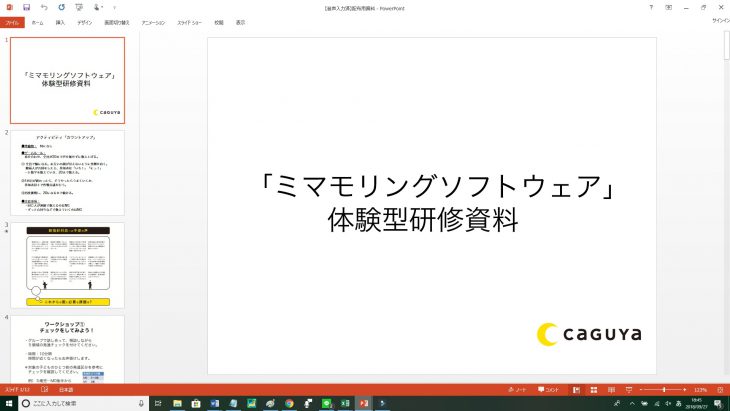Viewport: 730px width, 411px height.
Task: Show hidden system tray icons
Action: tap(632, 403)
